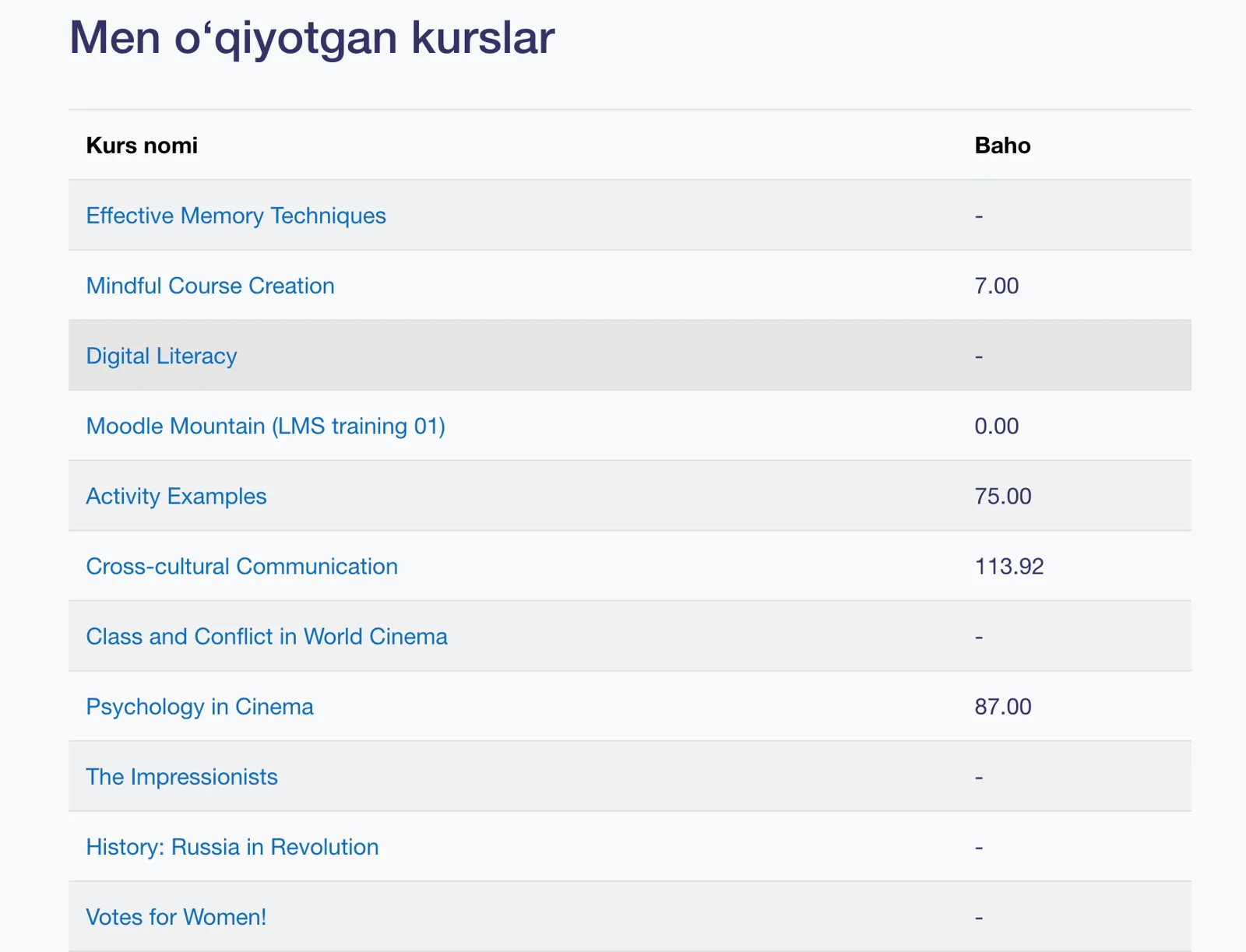1246x952 pixels.
Task: Open the Activity Examples course
Action: pyautogui.click(x=176, y=496)
